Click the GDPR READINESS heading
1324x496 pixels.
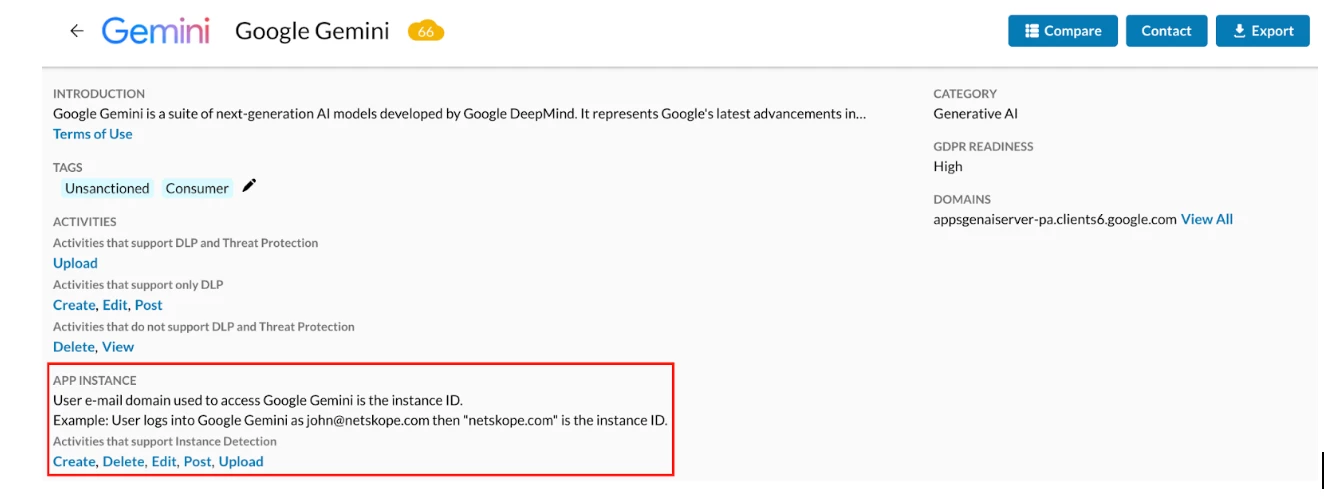coord(984,146)
